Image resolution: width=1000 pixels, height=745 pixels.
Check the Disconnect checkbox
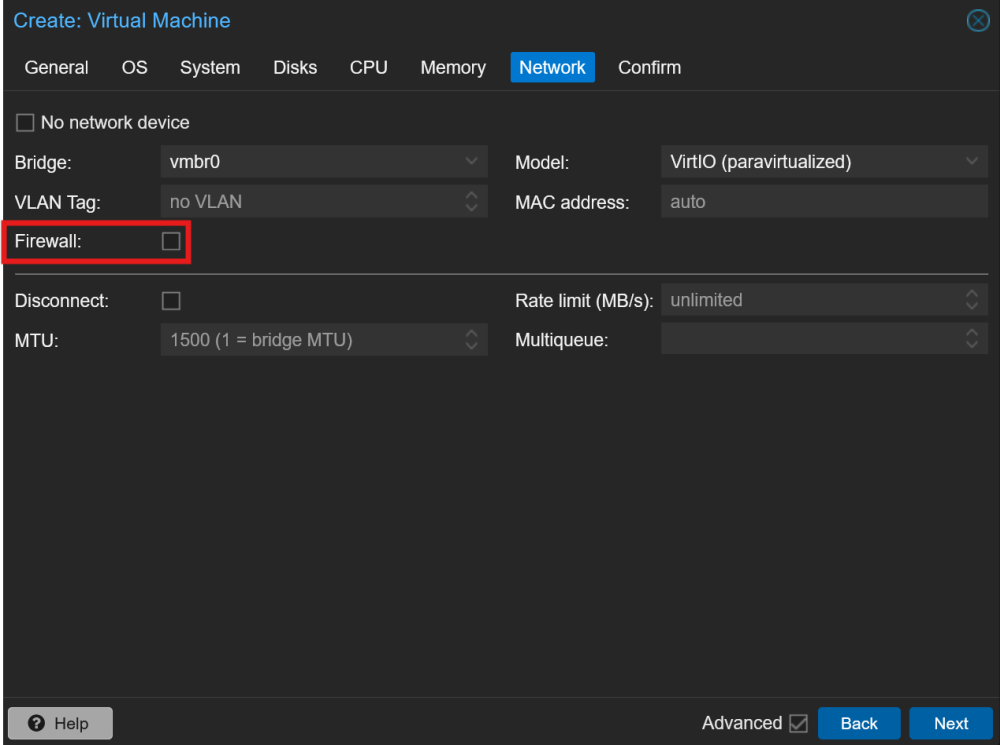pos(171,300)
